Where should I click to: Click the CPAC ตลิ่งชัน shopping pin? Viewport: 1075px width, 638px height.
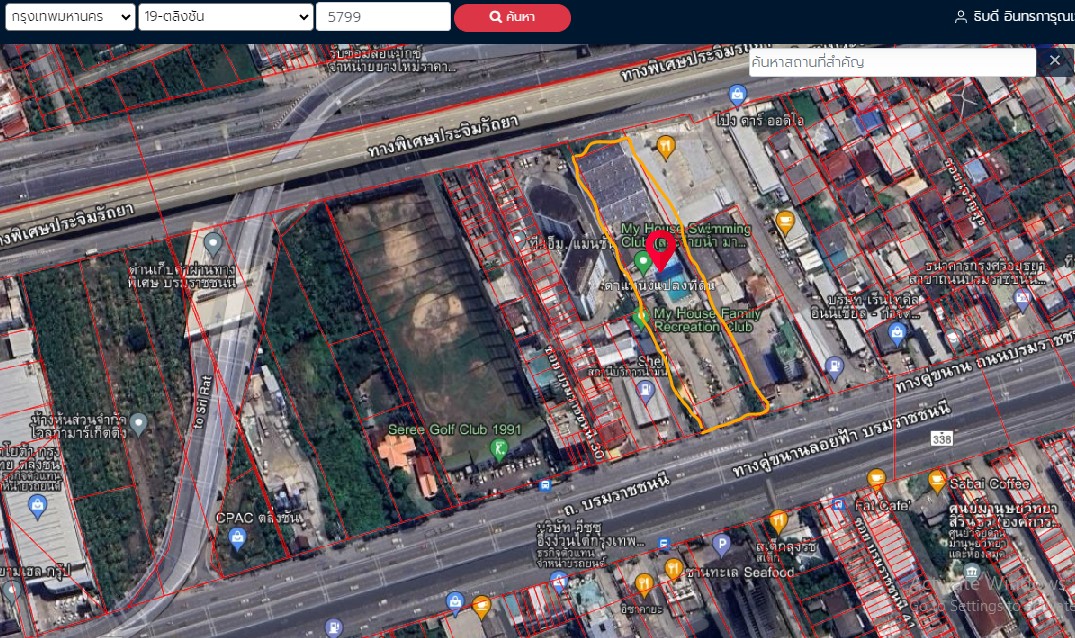click(x=238, y=540)
